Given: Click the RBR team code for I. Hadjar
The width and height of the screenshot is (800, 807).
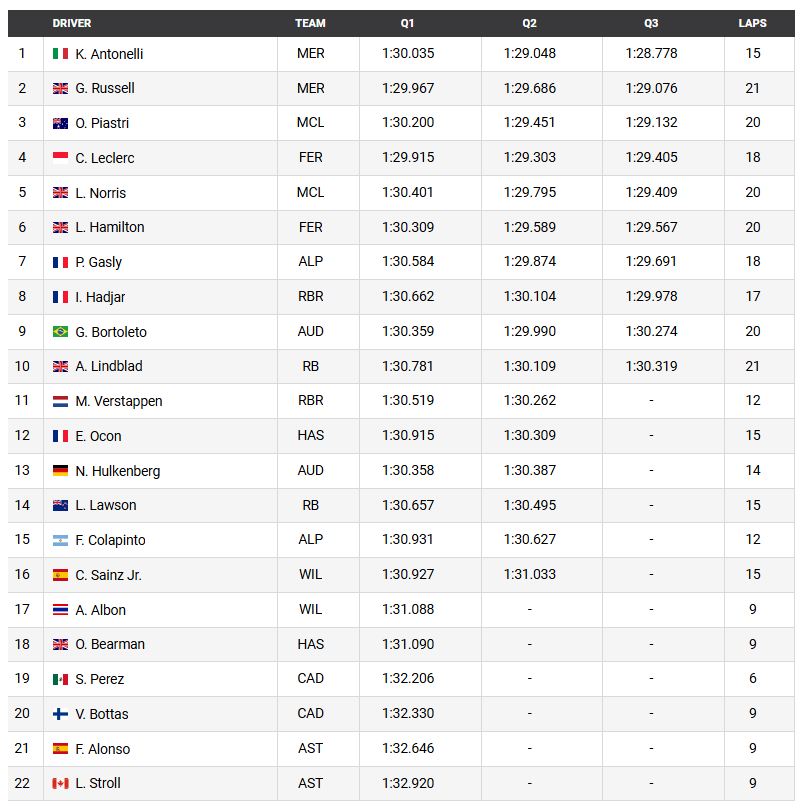Looking at the screenshot, I should point(311,296).
